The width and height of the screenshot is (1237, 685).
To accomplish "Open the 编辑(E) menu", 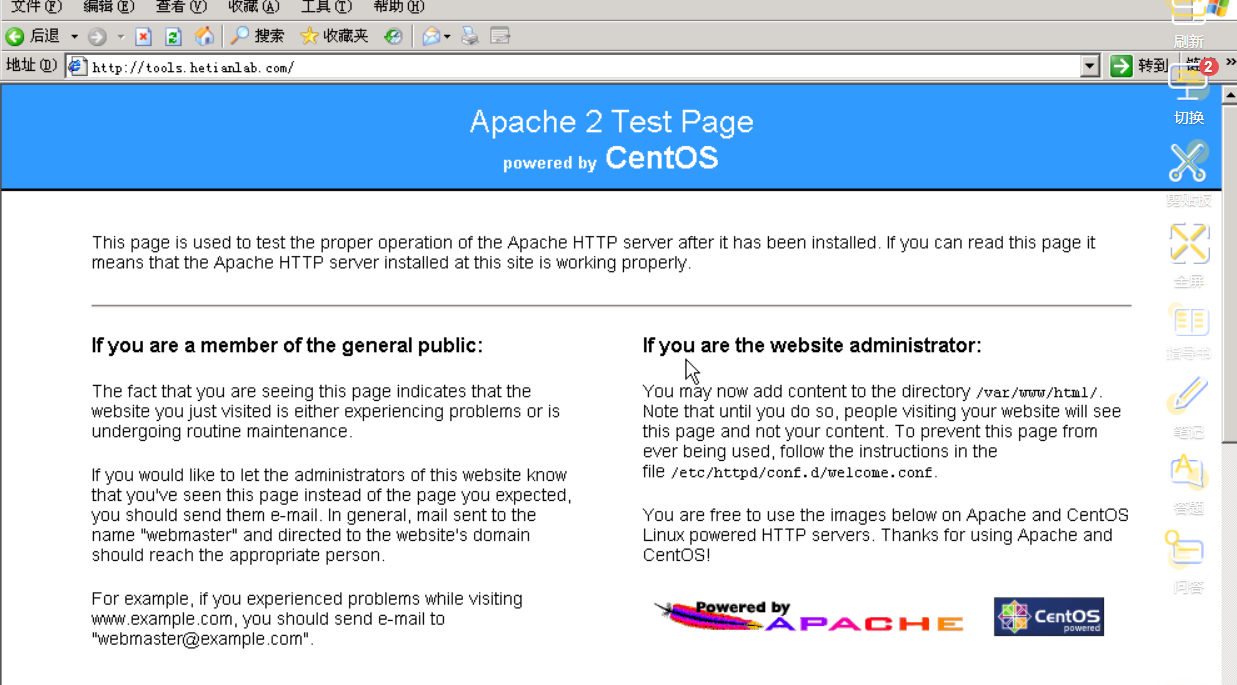I will pos(109,7).
